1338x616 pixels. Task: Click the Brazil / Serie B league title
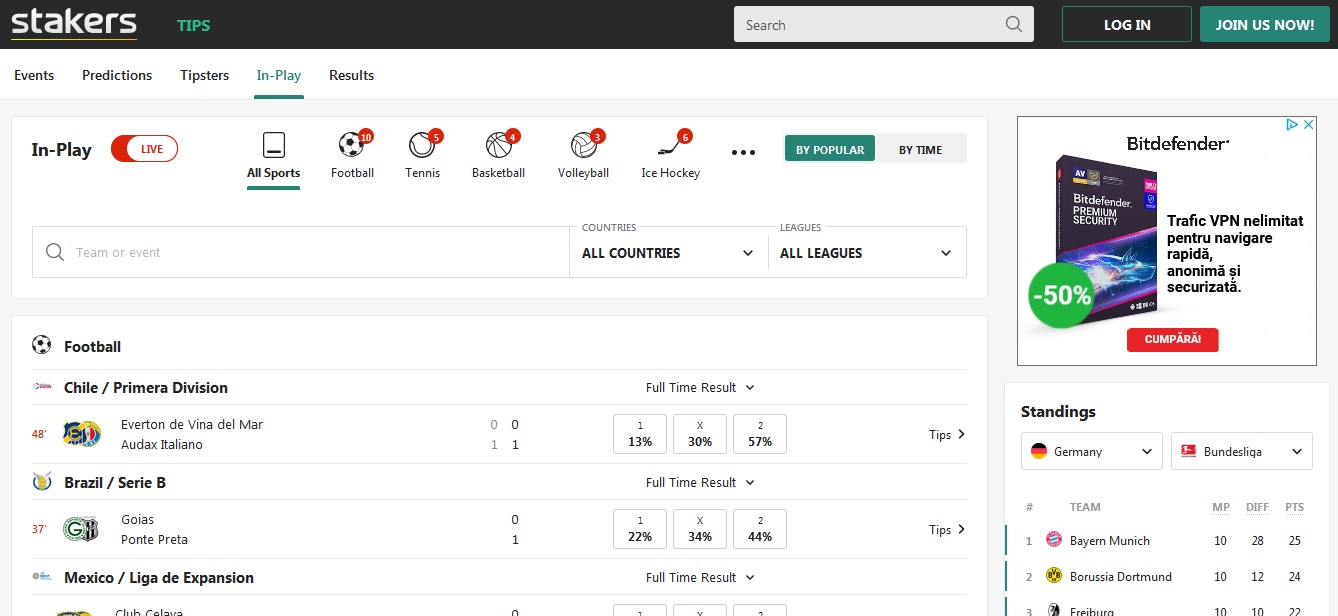(x=115, y=482)
